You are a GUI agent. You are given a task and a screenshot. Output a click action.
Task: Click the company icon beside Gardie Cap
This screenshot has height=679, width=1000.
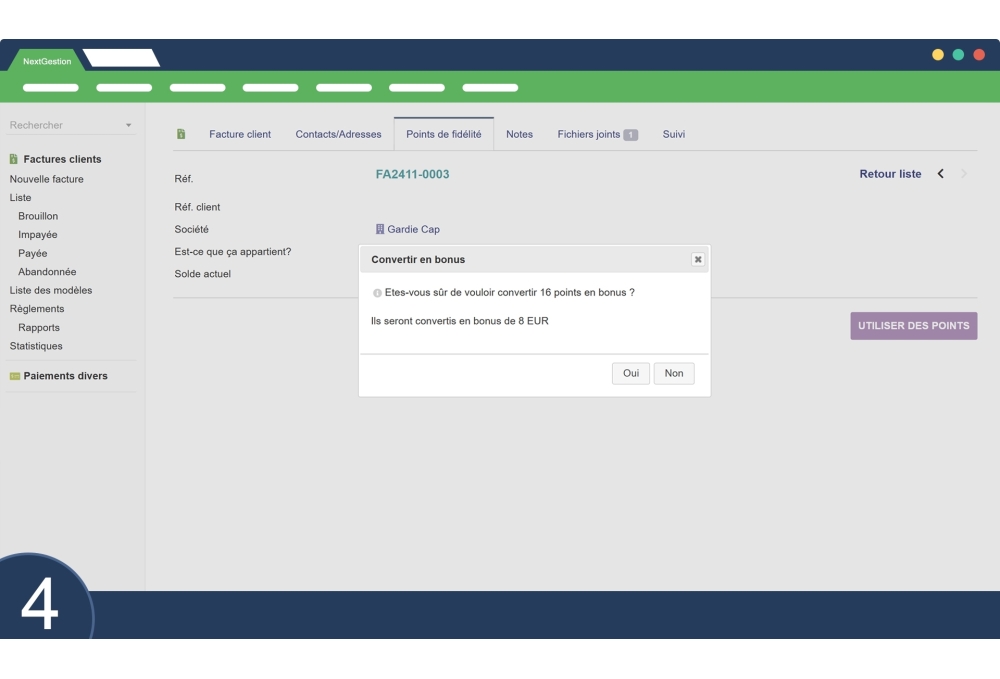tap(380, 230)
